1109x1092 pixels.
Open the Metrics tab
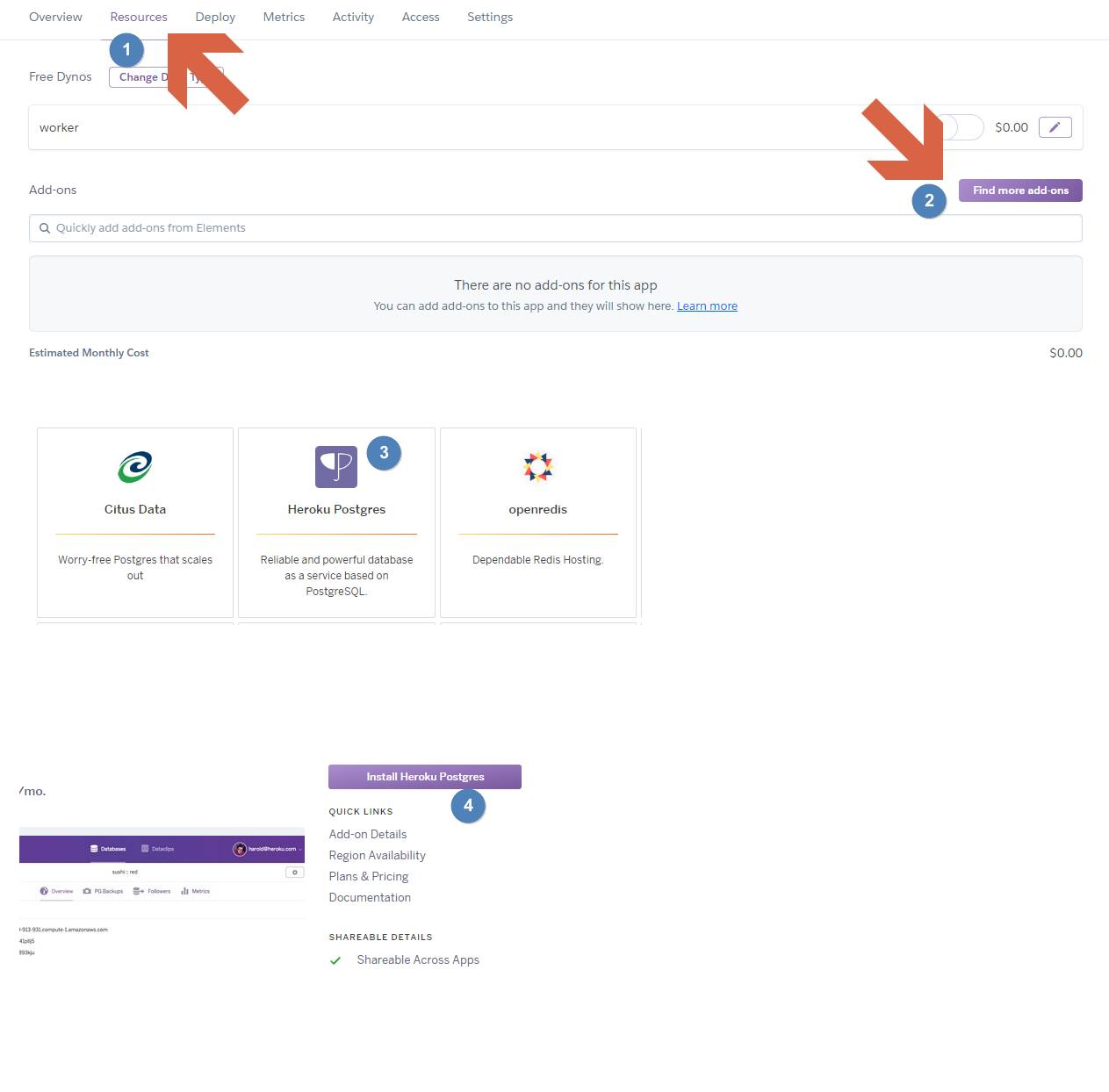pos(284,17)
